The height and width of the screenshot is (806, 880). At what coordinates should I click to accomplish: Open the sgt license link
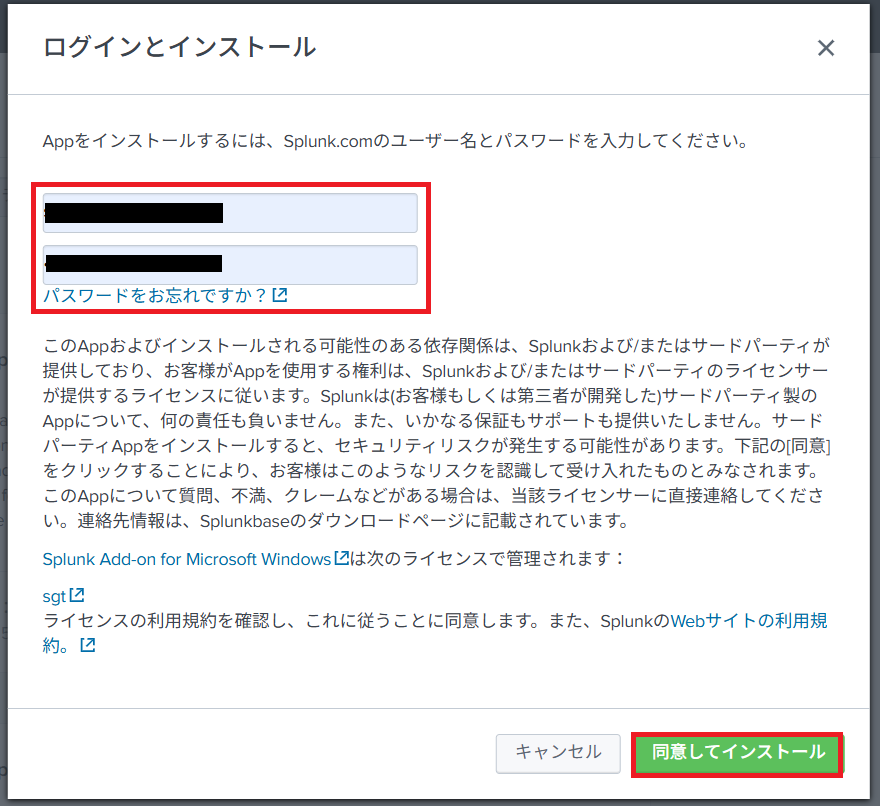tap(54, 596)
